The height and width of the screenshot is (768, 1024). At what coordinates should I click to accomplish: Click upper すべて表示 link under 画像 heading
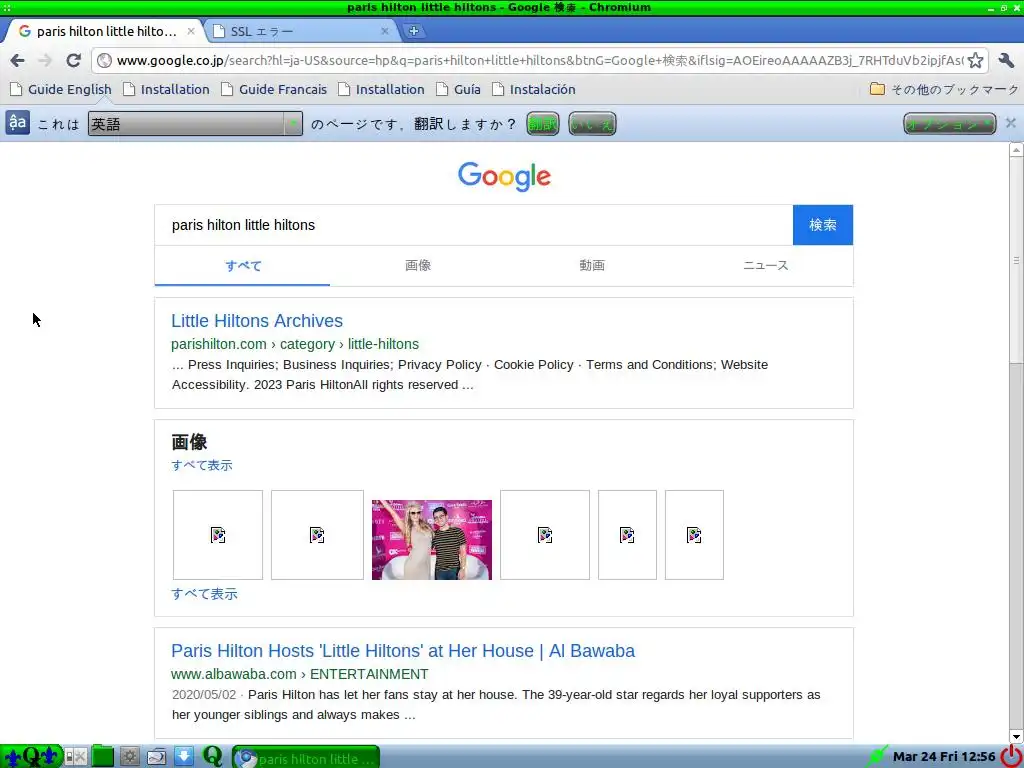coord(202,465)
